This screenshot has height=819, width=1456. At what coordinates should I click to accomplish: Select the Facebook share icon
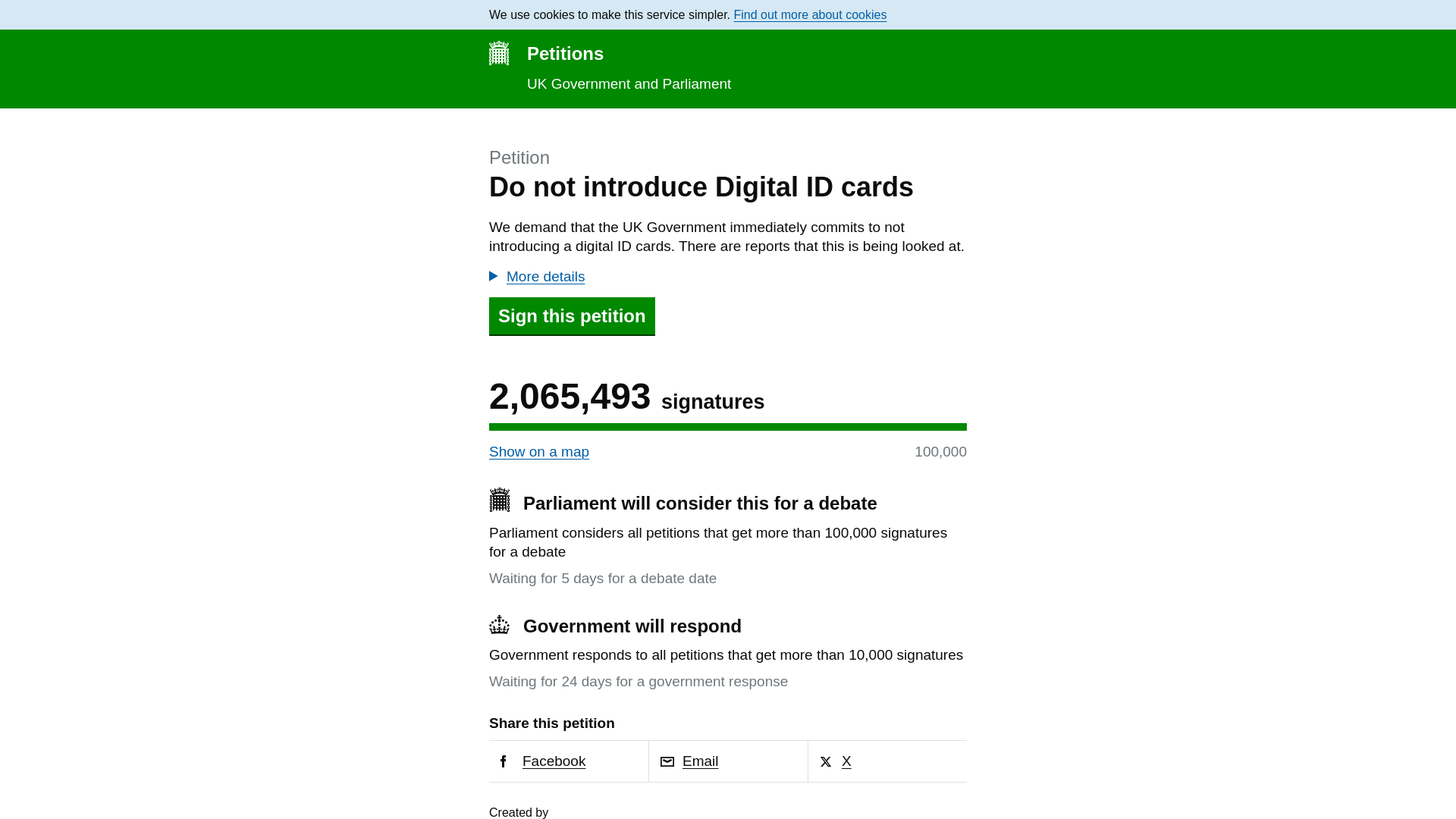click(x=503, y=761)
